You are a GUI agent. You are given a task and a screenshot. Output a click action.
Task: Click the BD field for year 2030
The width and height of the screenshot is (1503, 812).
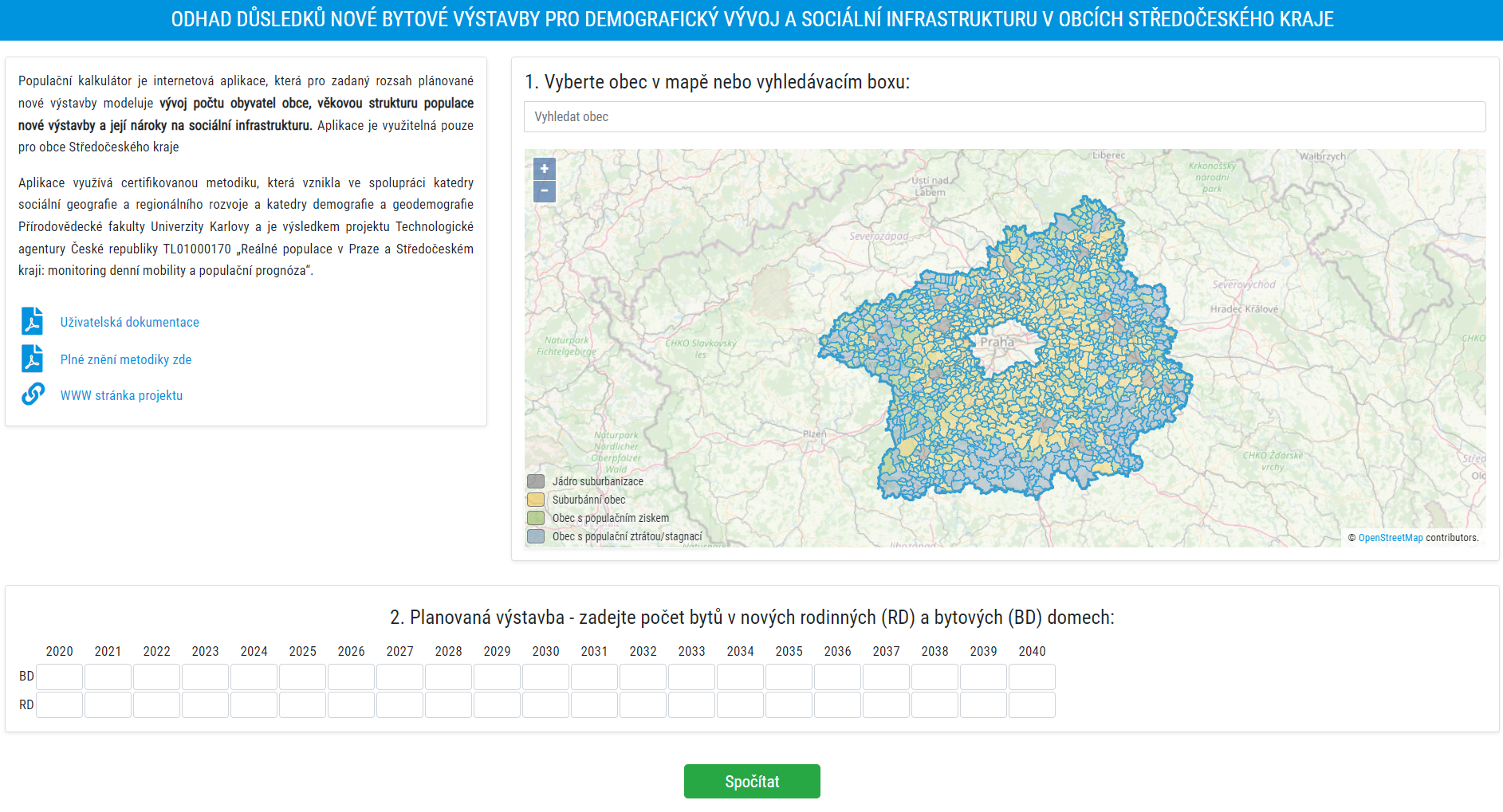[x=546, y=677]
